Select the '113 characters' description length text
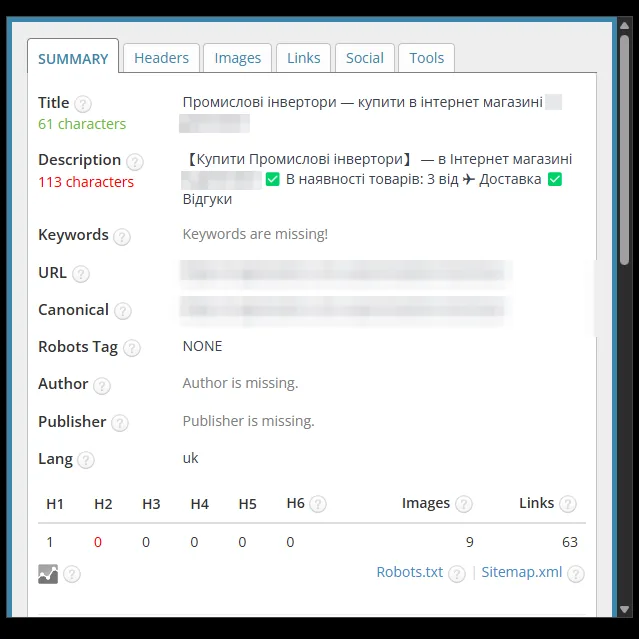Screen dimensions: 639x639 pos(86,182)
